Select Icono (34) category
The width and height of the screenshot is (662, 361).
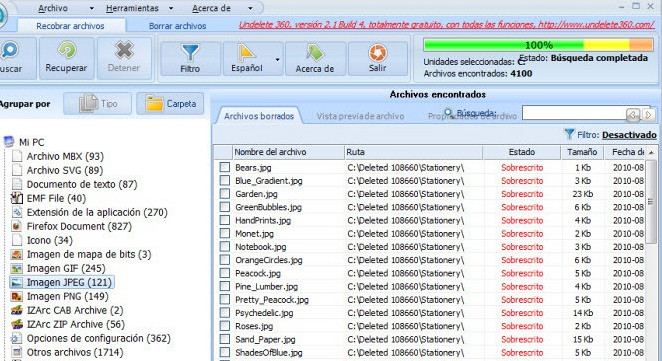(49, 240)
